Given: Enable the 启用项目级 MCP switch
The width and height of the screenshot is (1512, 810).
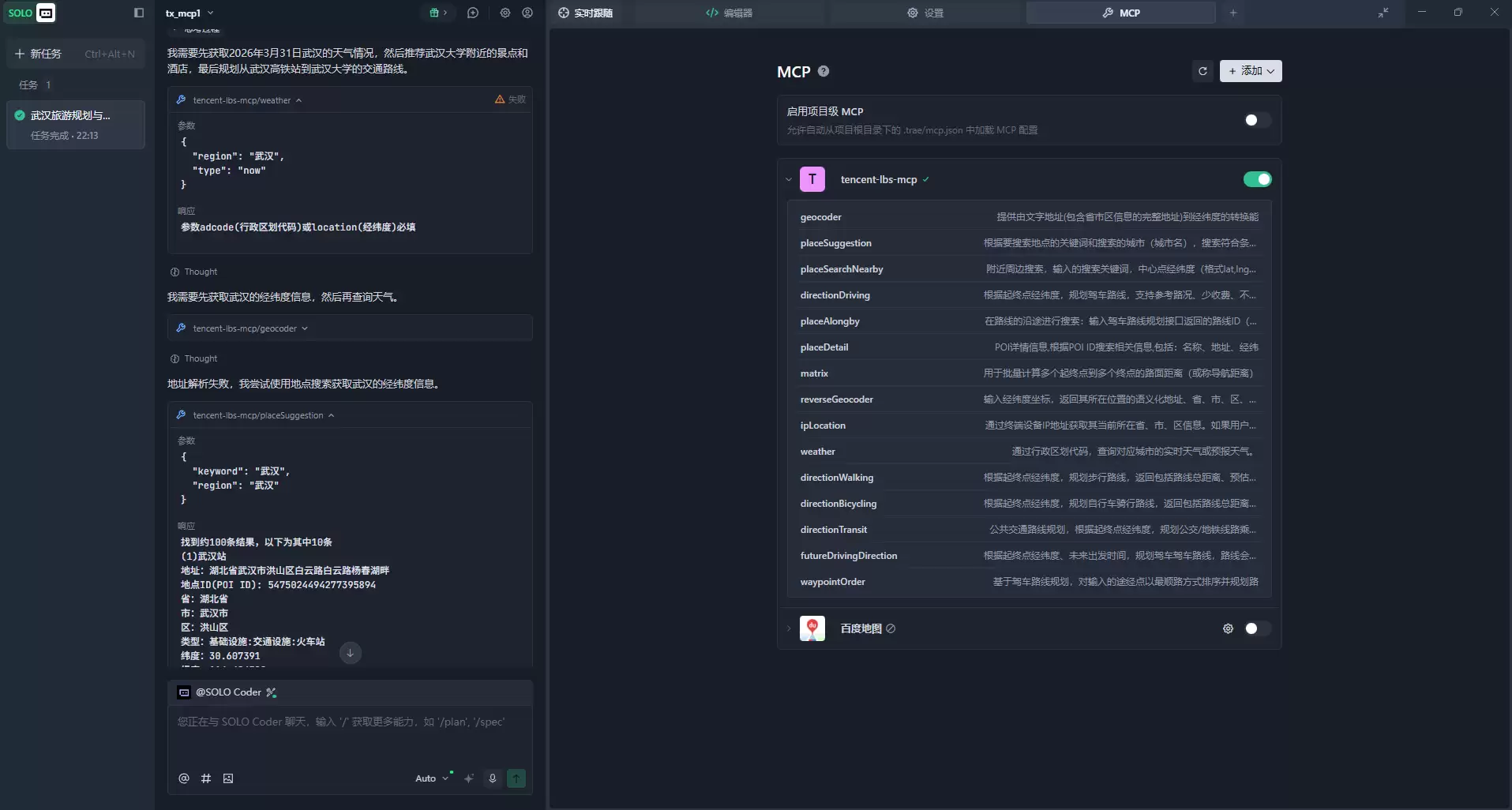Looking at the screenshot, I should click(x=1257, y=120).
